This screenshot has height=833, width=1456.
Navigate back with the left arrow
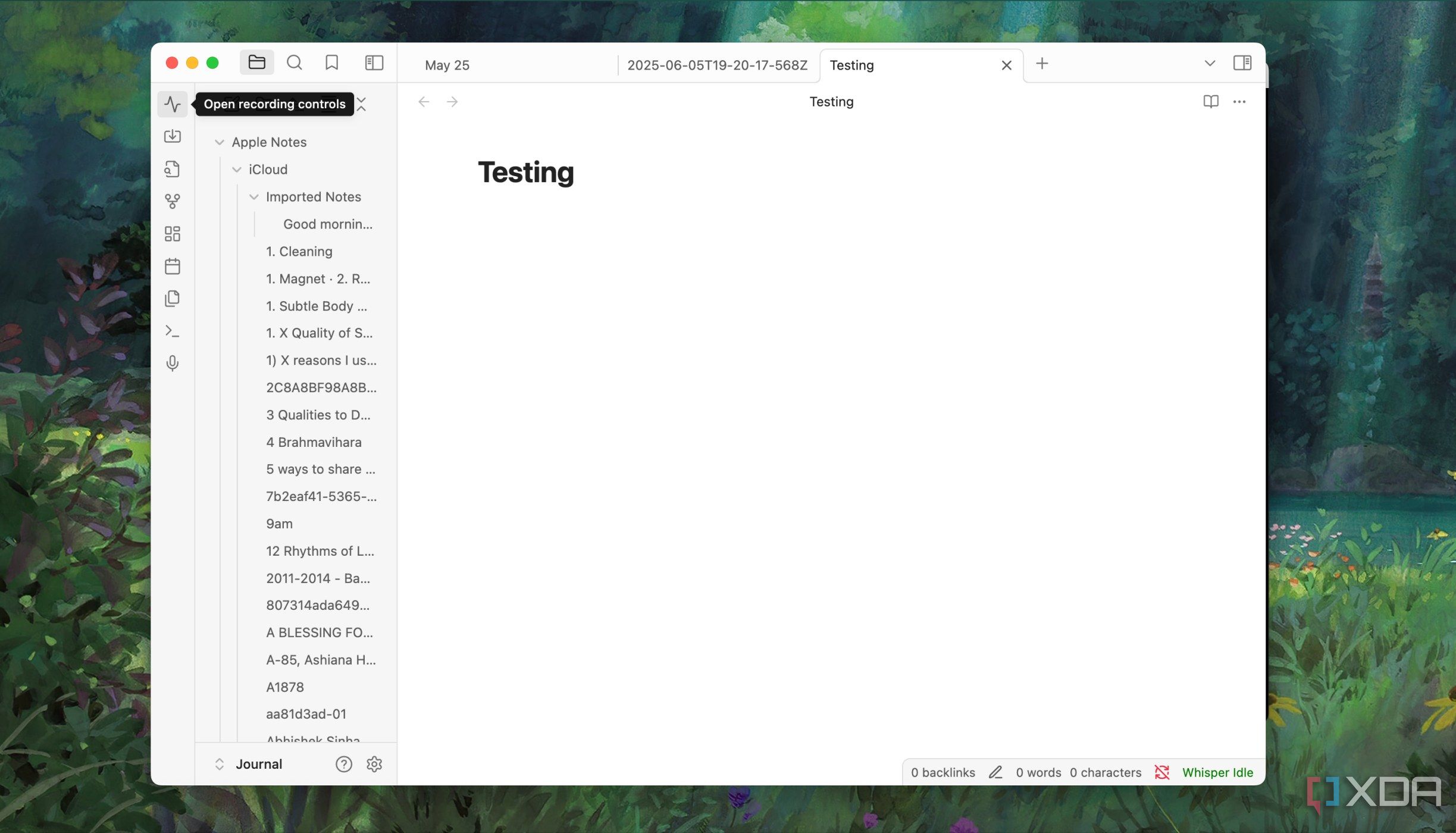point(424,102)
